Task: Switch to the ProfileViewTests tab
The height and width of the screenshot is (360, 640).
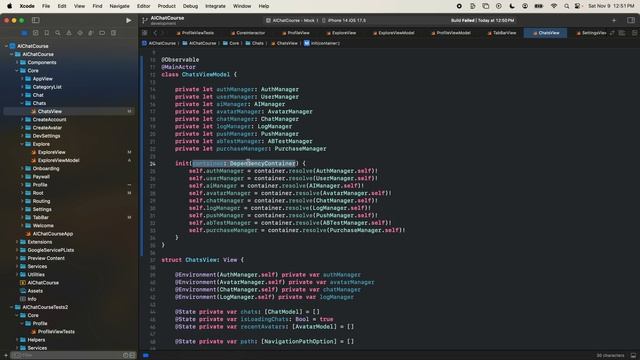Action: pos(195,33)
